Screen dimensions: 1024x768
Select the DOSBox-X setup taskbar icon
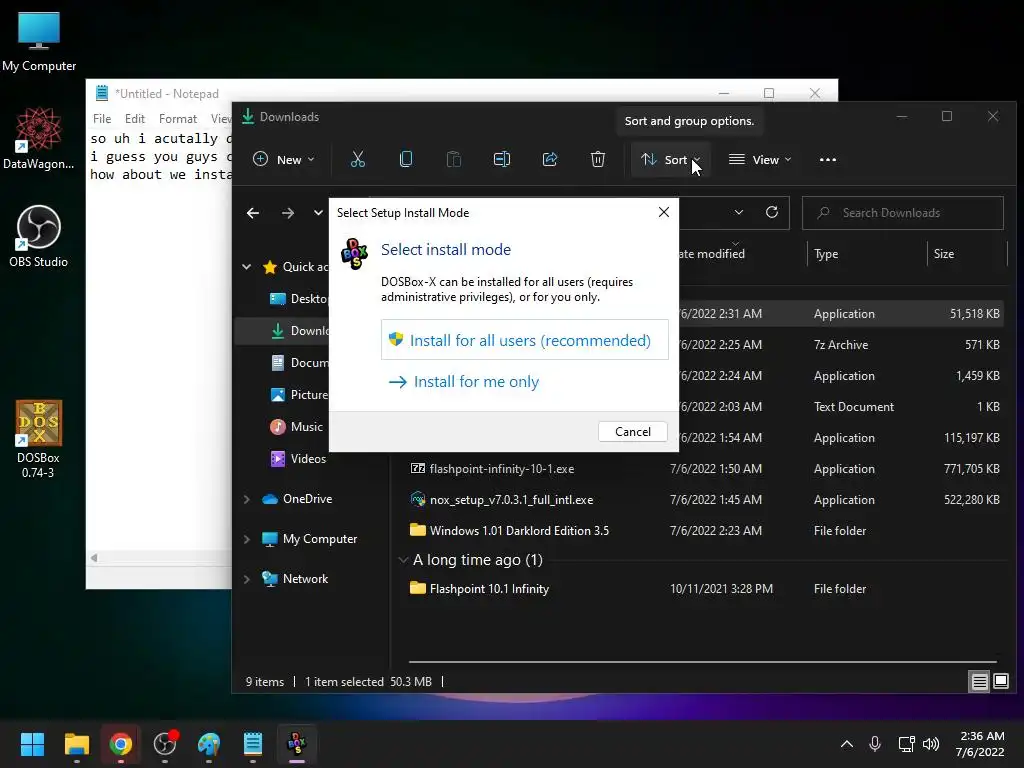coord(297,744)
